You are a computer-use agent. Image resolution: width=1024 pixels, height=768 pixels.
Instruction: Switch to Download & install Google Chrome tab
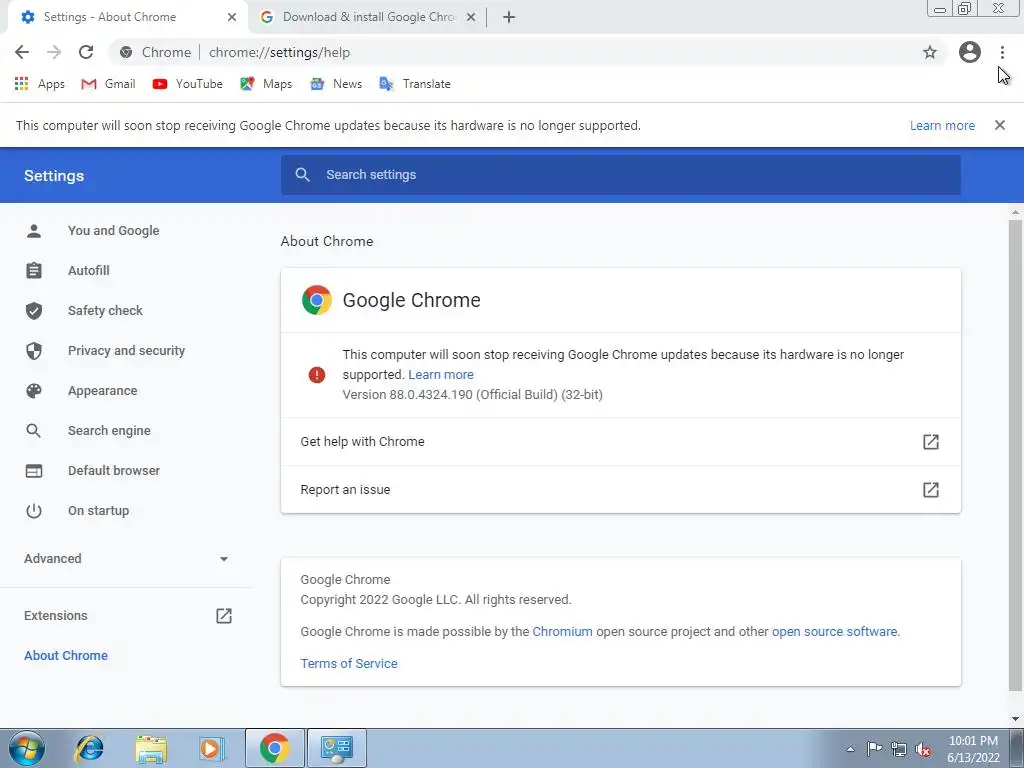click(x=366, y=17)
